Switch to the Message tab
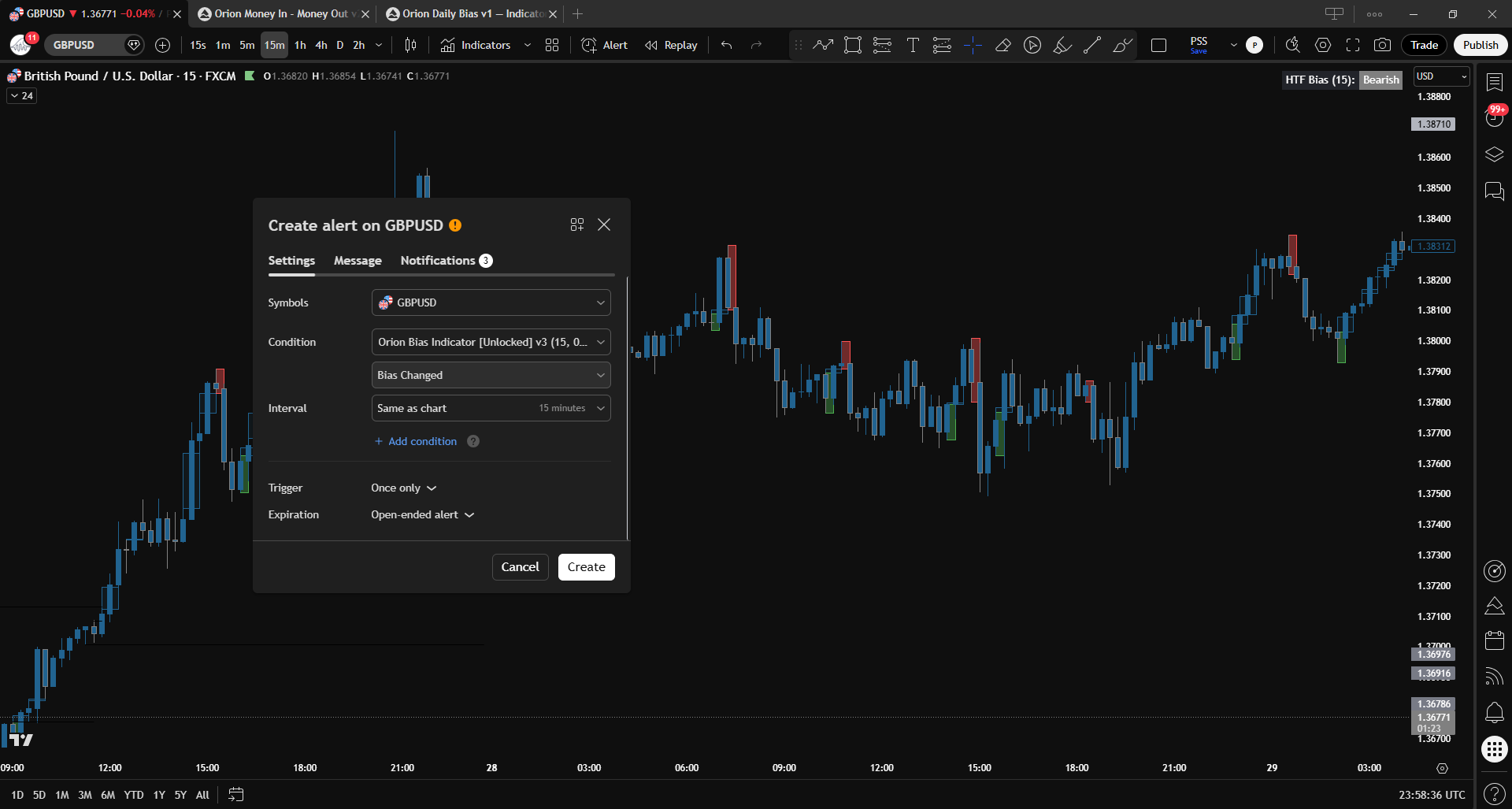Screen dimensions: 1512x809 (x=358, y=261)
